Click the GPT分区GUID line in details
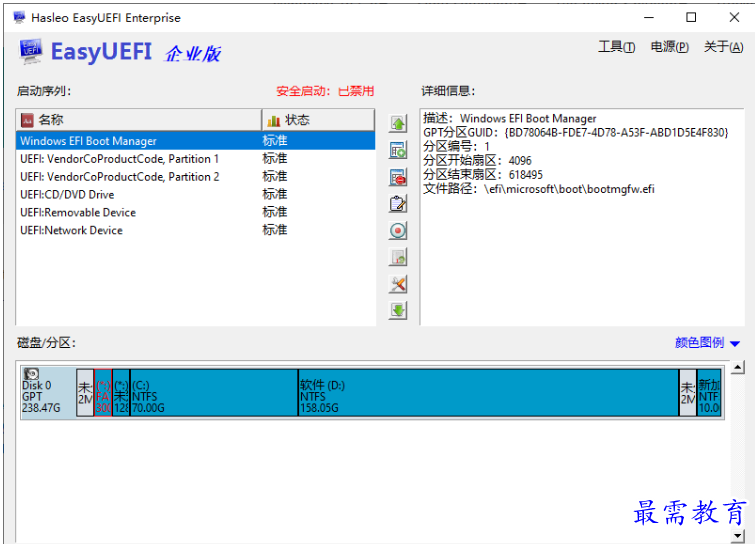Image resolution: width=755 pixels, height=544 pixels. 575,132
